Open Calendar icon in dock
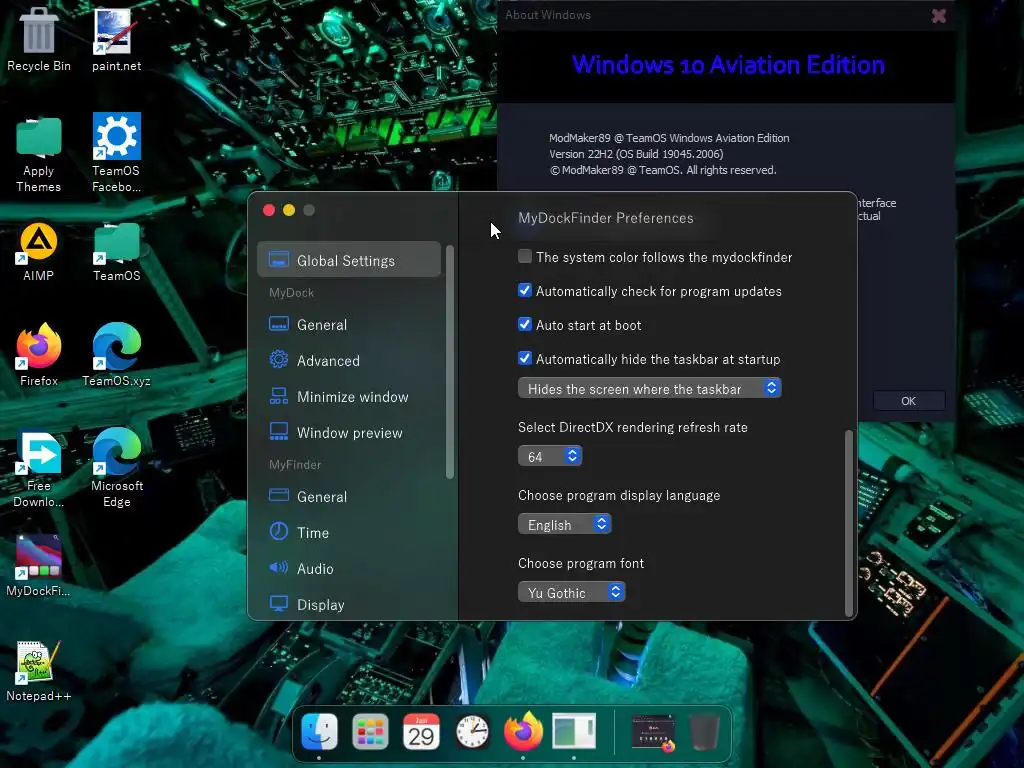 pyautogui.click(x=421, y=731)
